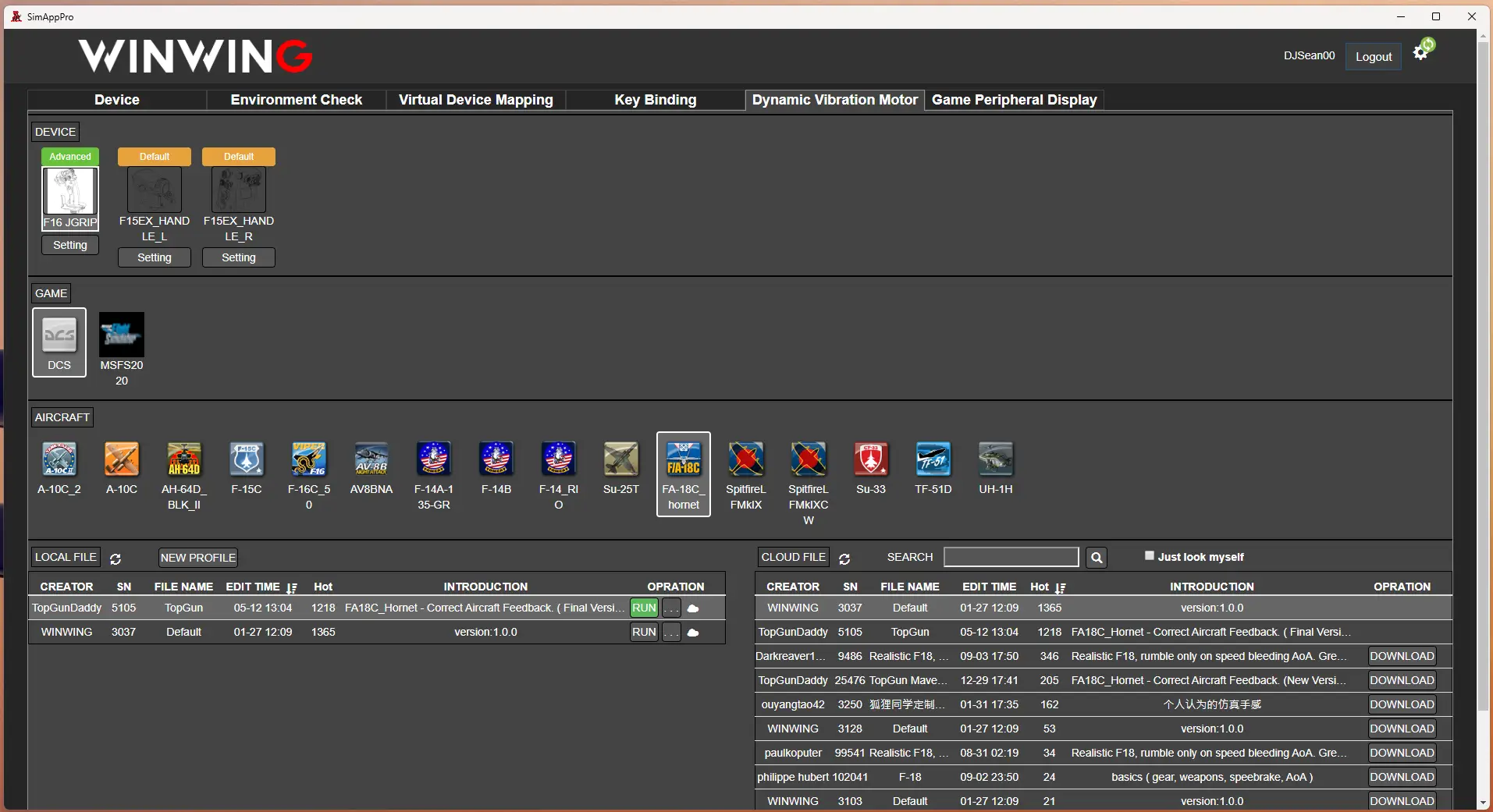Click the search magnifier icon
This screenshot has width=1493, height=812.
tap(1097, 558)
